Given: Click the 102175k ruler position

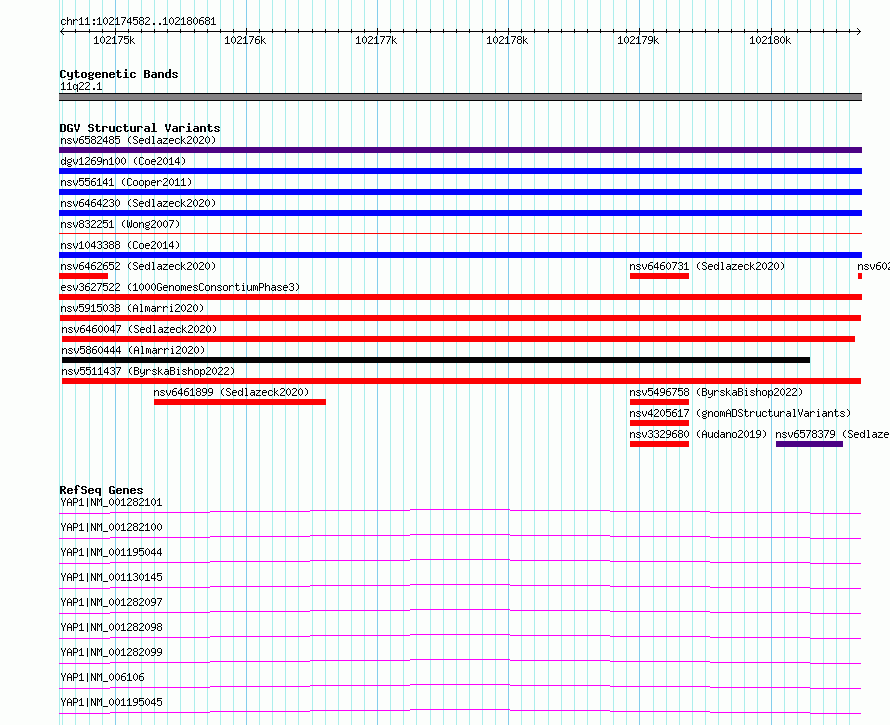Looking at the screenshot, I should 114,40.
